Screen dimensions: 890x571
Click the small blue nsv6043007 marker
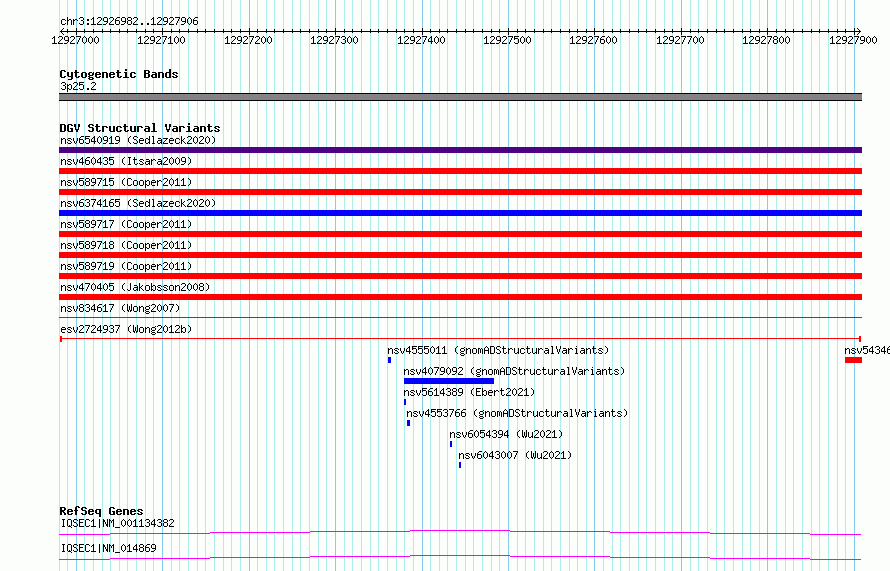click(460, 465)
